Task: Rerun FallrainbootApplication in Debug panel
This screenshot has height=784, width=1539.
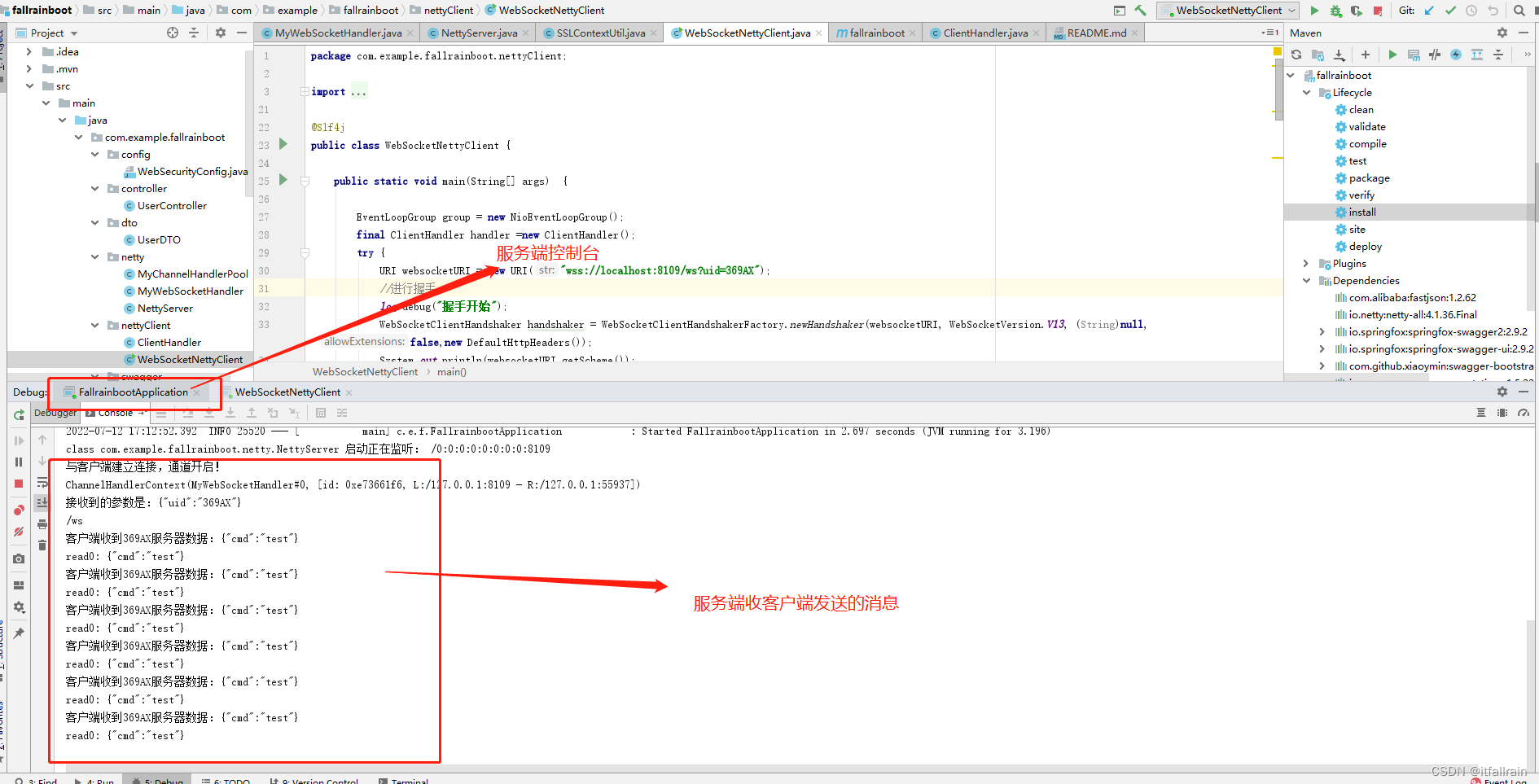Action: (x=19, y=414)
